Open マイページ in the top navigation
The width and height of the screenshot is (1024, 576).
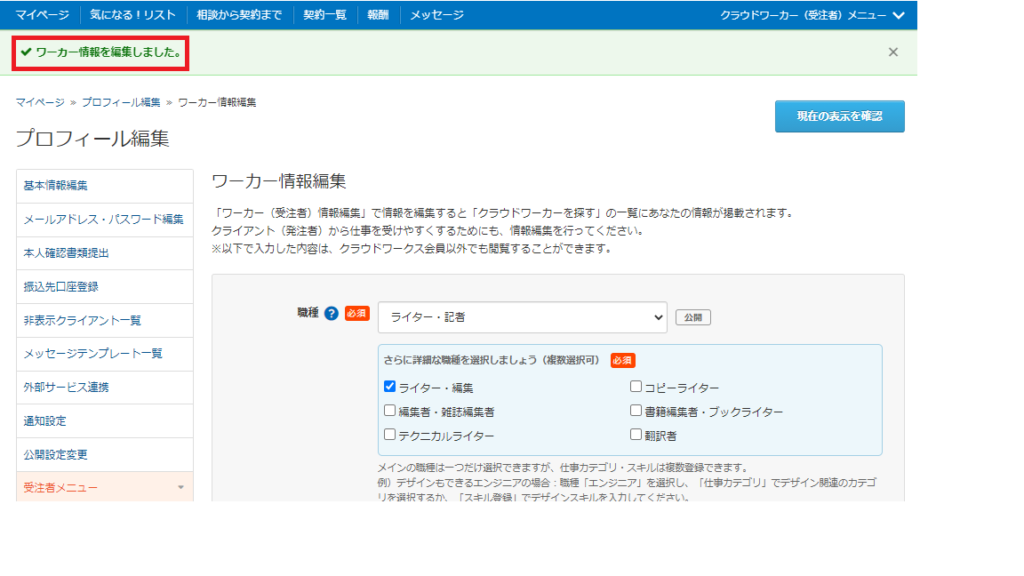click(x=41, y=15)
